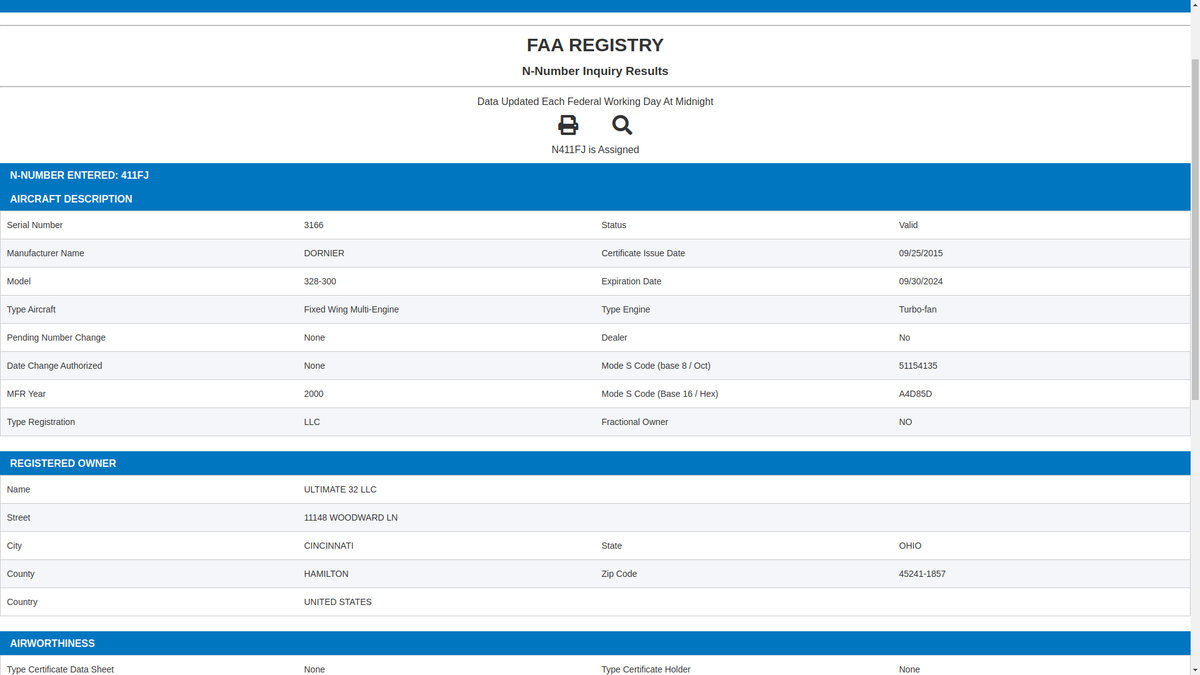Click the Type Certificate Data Sheet label
Screen dimensions: 1200x675
click(x=60, y=670)
